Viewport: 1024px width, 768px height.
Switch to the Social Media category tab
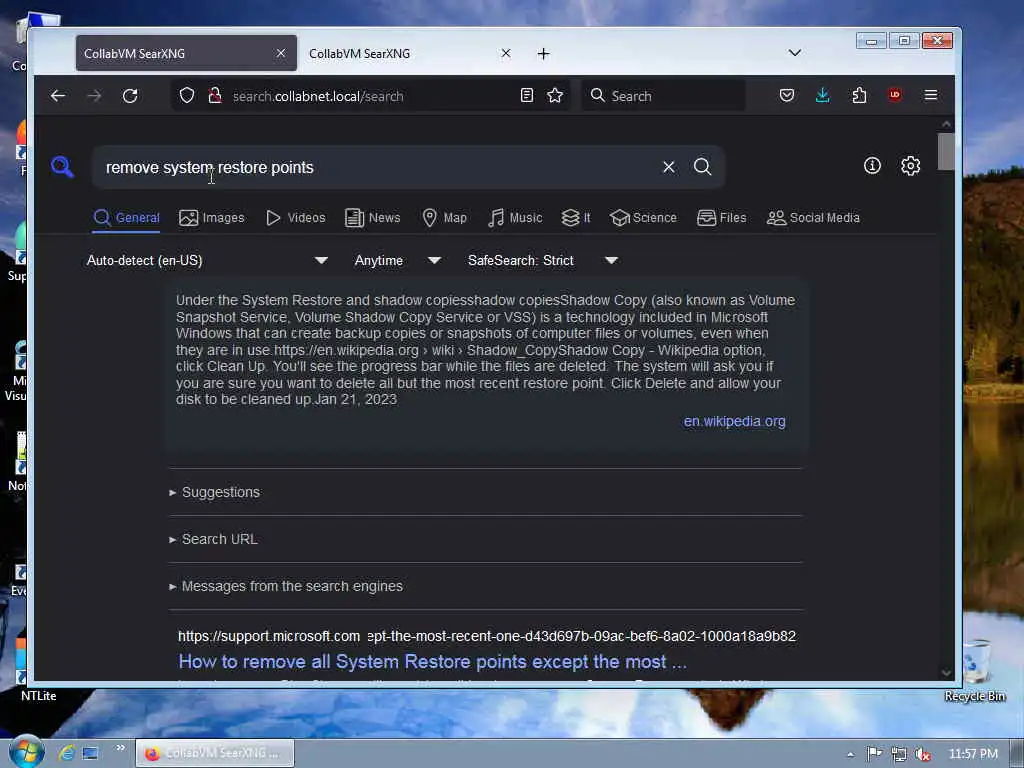click(x=813, y=217)
